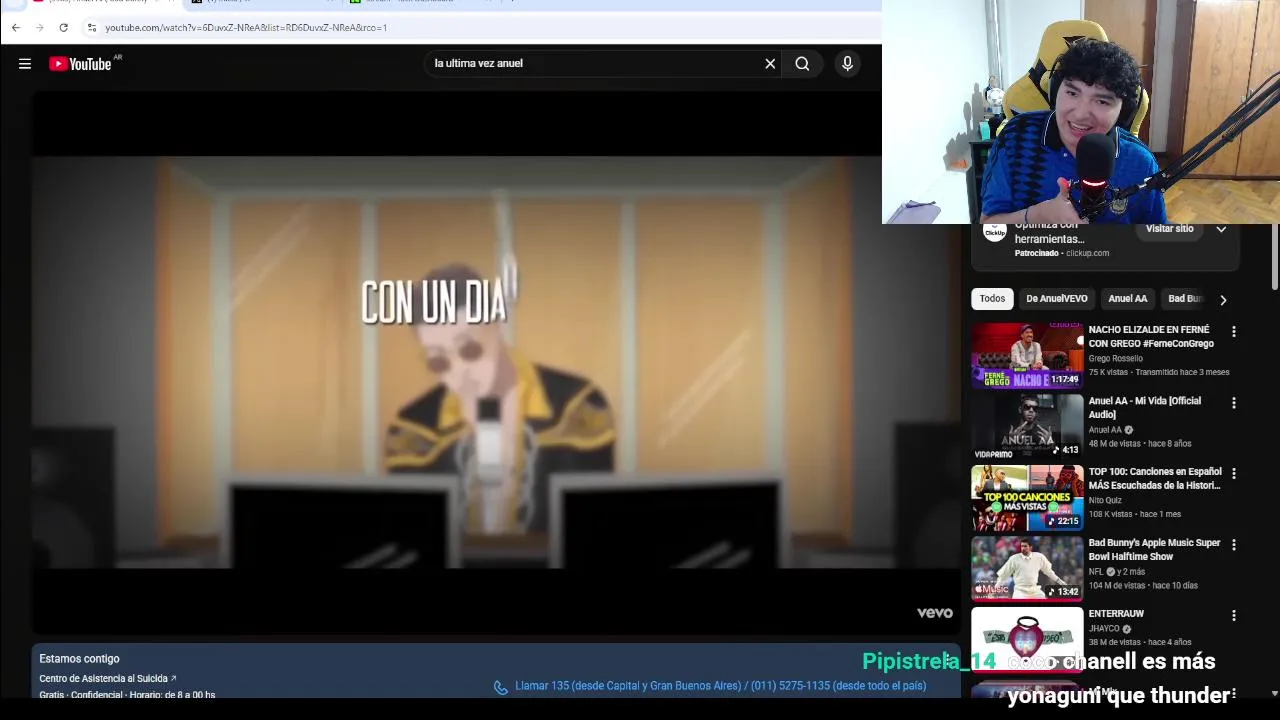Open the clickup.com sponsored link text
The image size is (1280, 720).
(1087, 253)
